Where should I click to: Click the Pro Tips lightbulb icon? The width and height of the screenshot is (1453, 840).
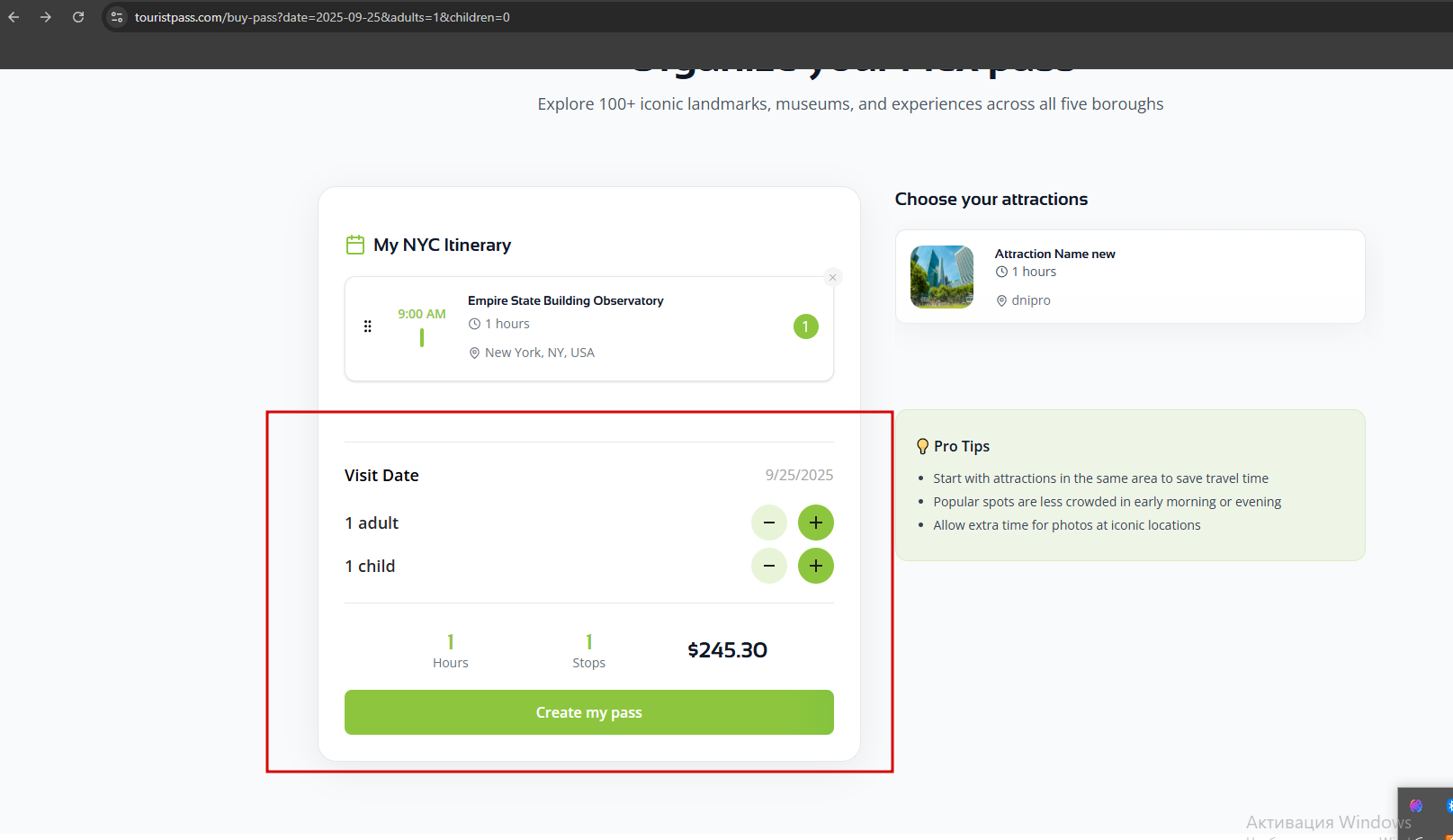coord(922,446)
